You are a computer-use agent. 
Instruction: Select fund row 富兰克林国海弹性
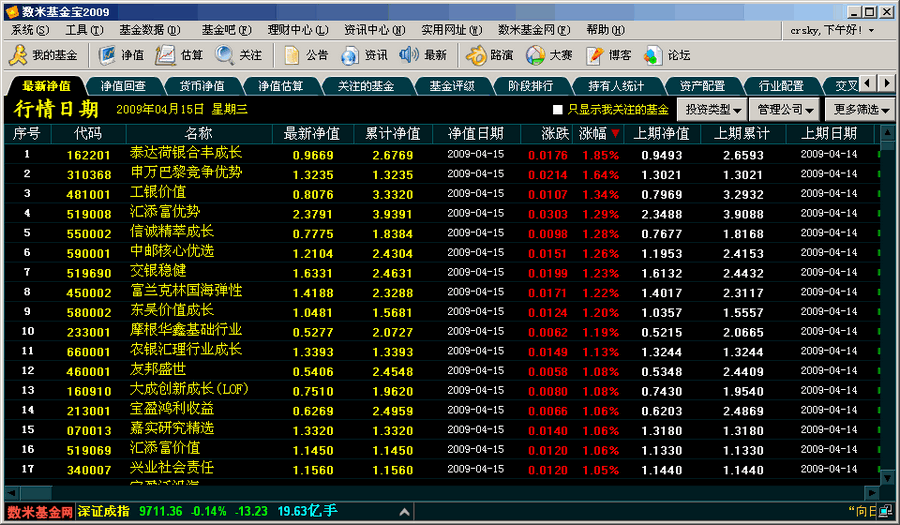[441, 292]
